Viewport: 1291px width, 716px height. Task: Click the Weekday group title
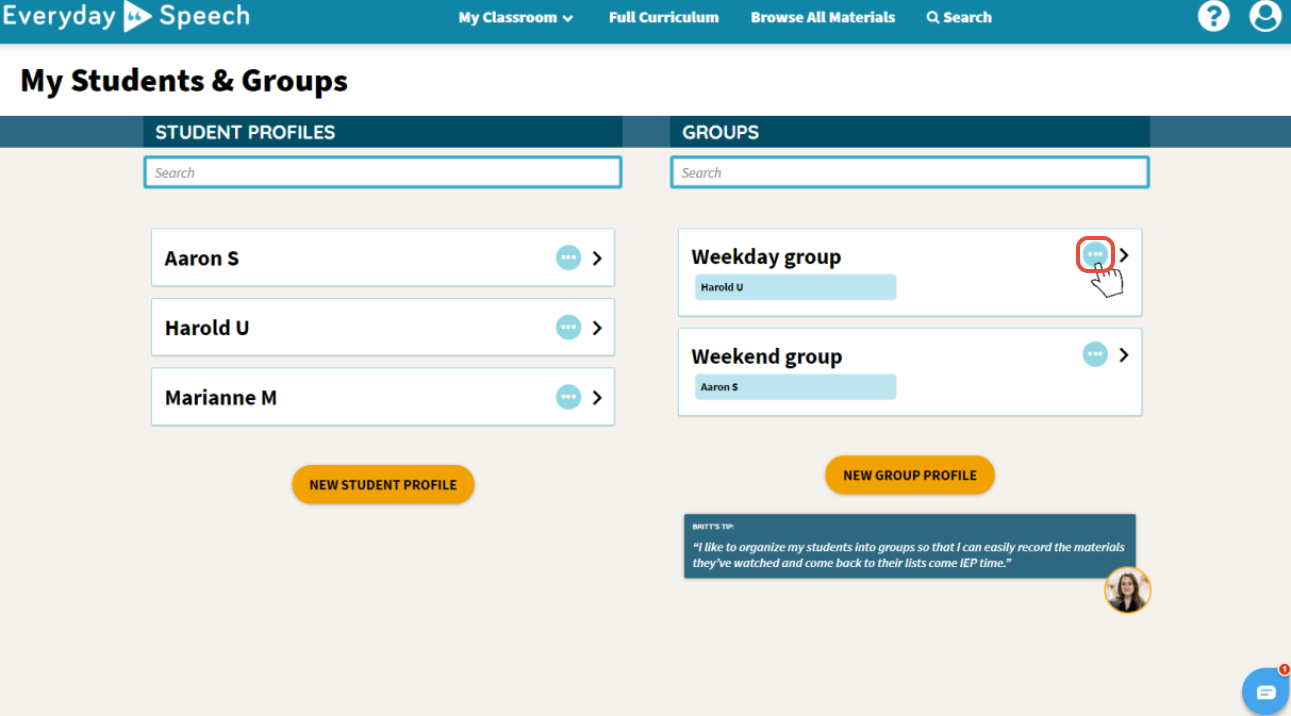766,257
